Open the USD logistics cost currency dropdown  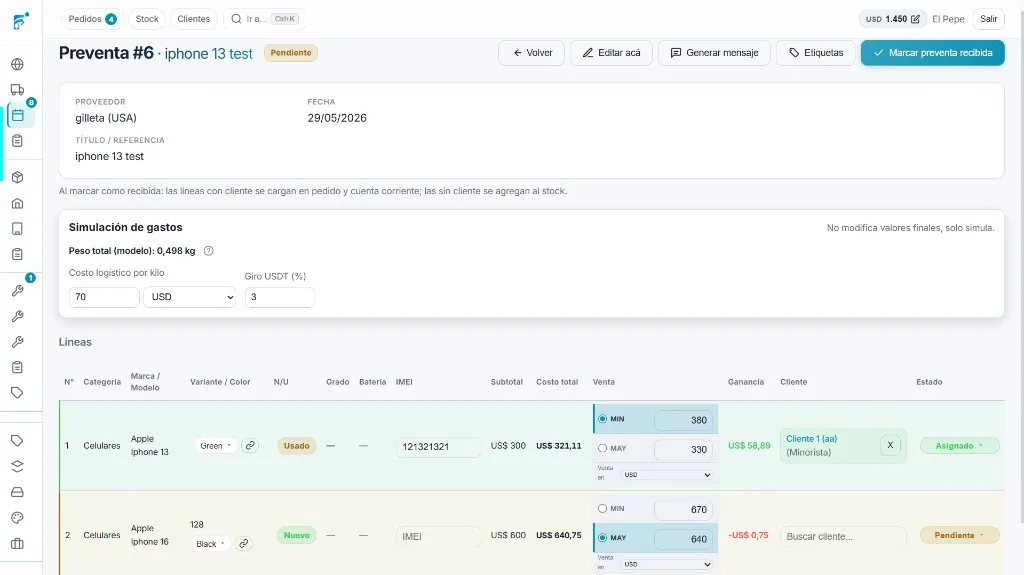click(x=189, y=297)
